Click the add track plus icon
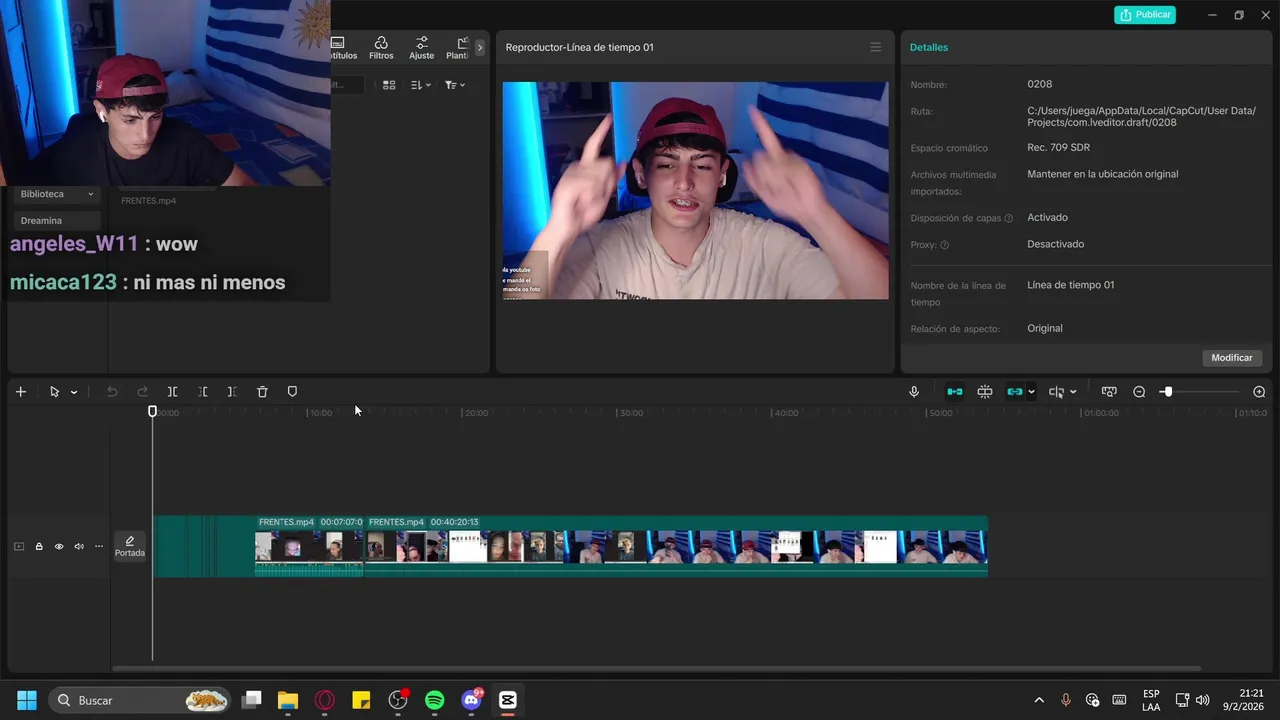1280x720 pixels. click(x=21, y=392)
